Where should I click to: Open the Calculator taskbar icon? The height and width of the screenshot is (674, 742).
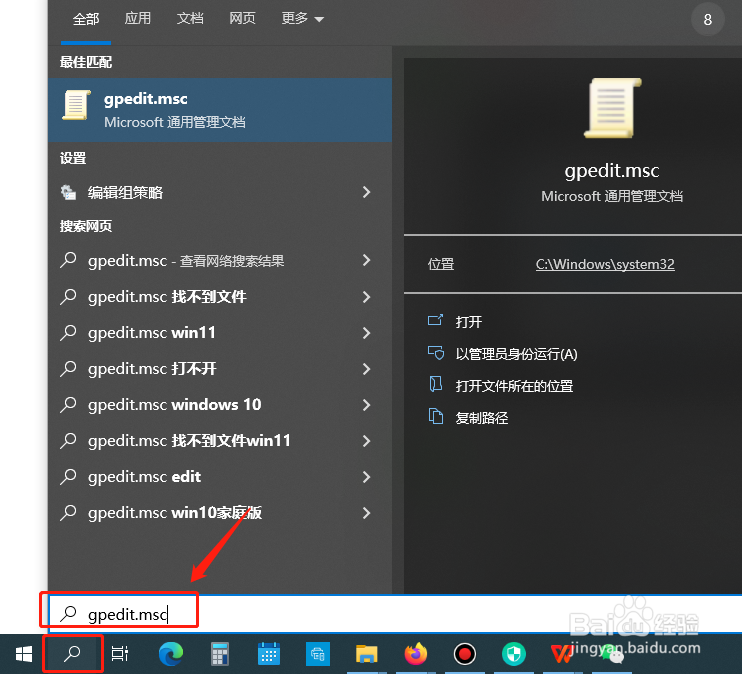220,654
